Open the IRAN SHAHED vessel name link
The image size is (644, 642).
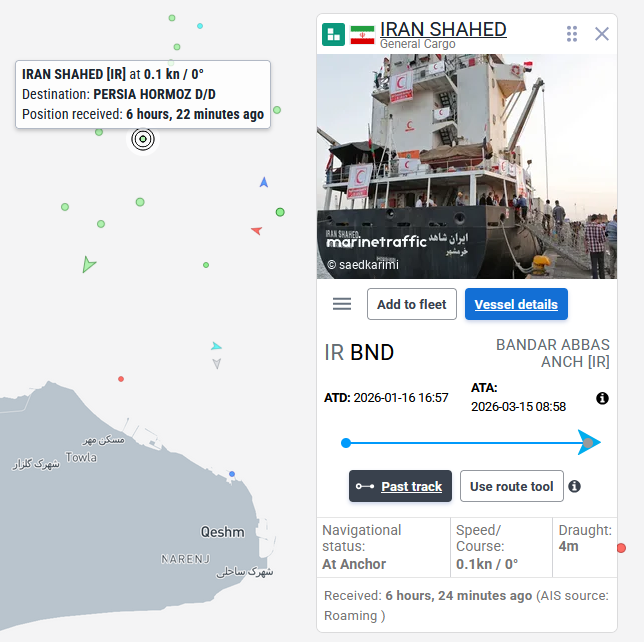pyautogui.click(x=443, y=29)
